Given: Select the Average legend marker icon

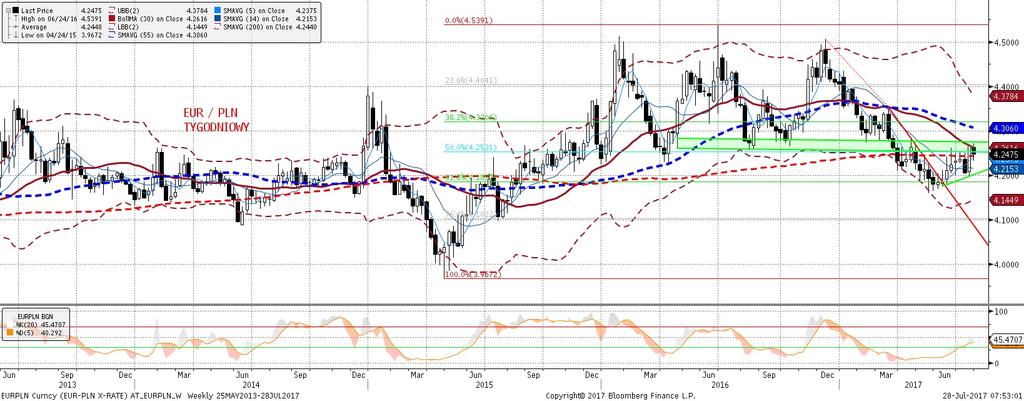Looking at the screenshot, I should click(16, 27).
